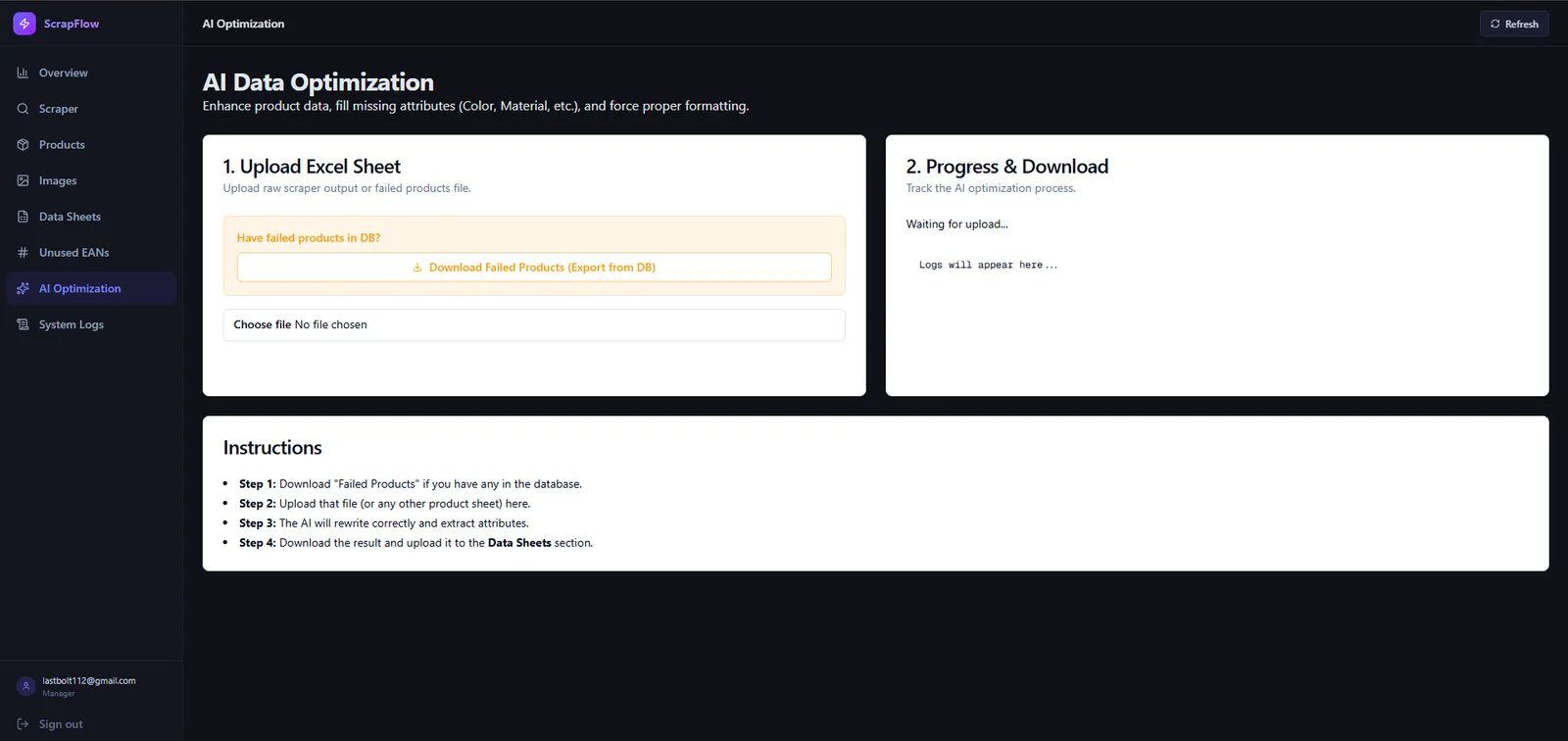Click lastbolt112@gmail.com account email
This screenshot has height=741, width=1568.
pyautogui.click(x=89, y=680)
